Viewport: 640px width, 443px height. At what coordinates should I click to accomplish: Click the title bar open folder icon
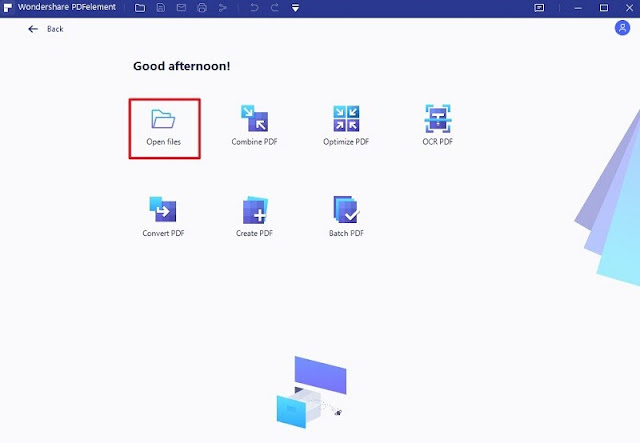(x=140, y=8)
